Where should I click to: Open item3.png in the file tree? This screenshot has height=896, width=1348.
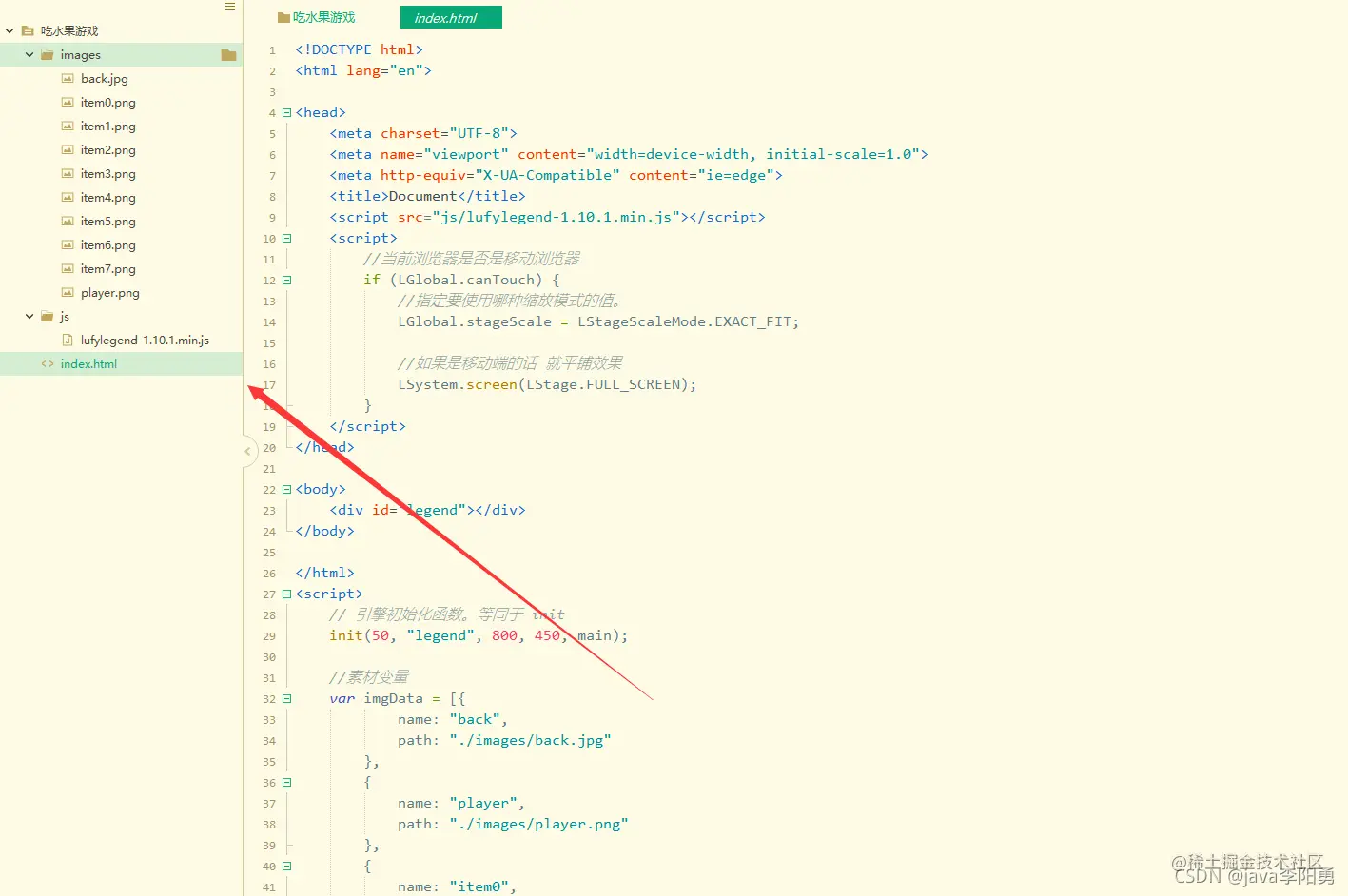(108, 174)
